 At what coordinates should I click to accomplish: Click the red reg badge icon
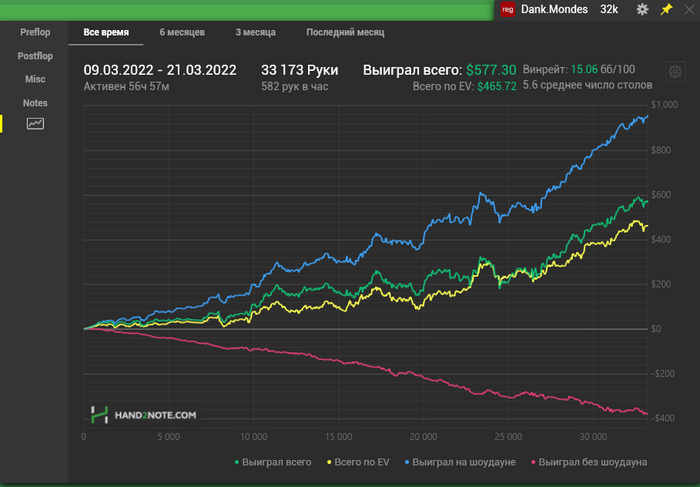508,9
